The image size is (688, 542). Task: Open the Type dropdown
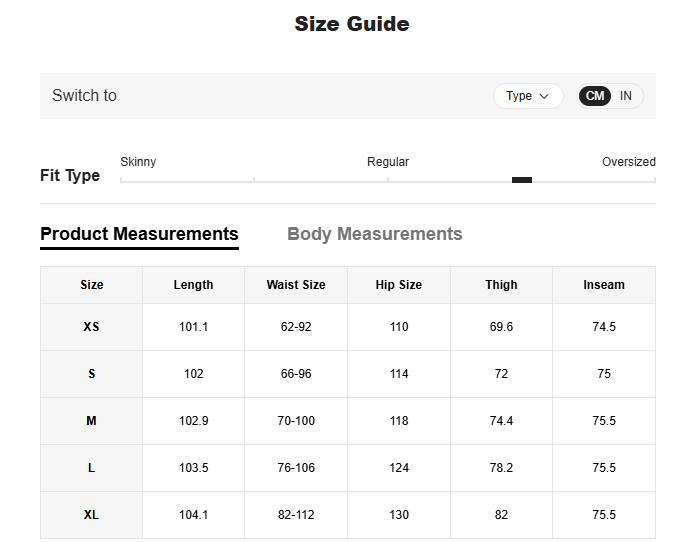(x=527, y=96)
